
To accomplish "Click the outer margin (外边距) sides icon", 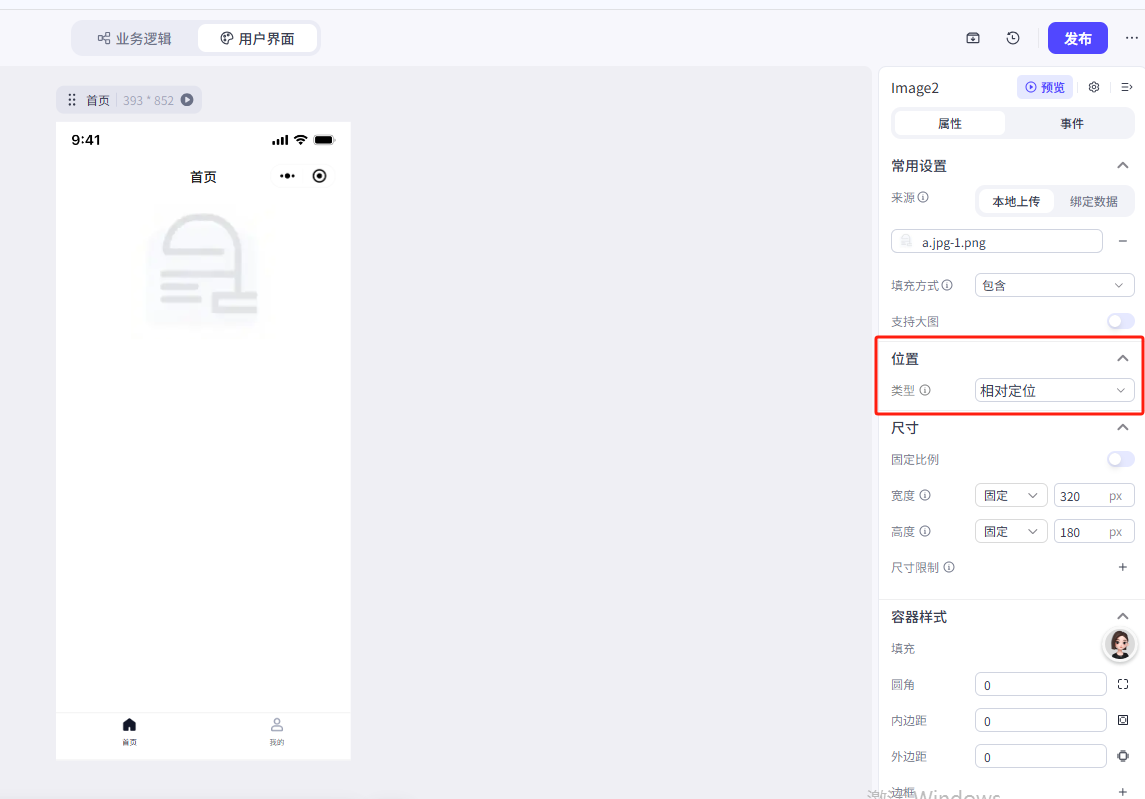I will coord(1123,756).
